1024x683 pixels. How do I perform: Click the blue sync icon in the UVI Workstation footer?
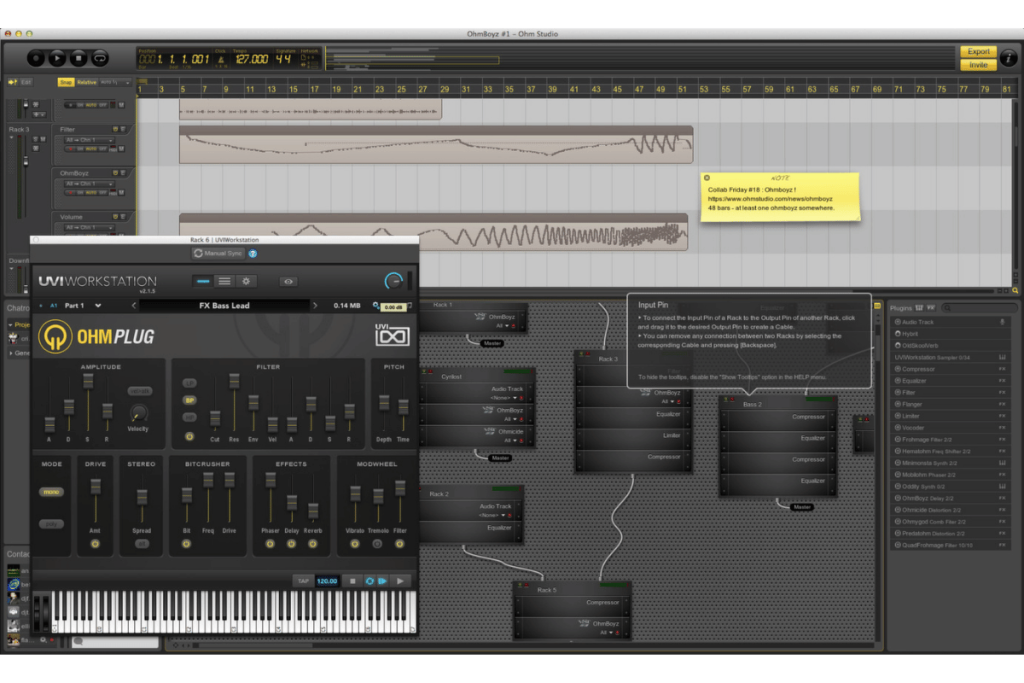pos(370,580)
